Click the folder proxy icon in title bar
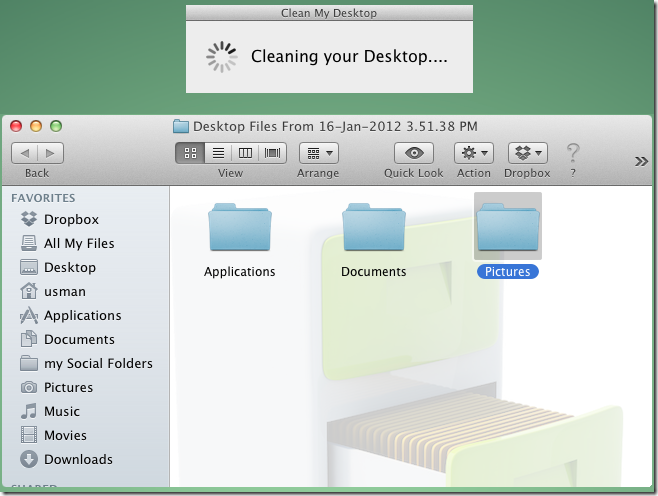The image size is (658, 496). (181, 126)
